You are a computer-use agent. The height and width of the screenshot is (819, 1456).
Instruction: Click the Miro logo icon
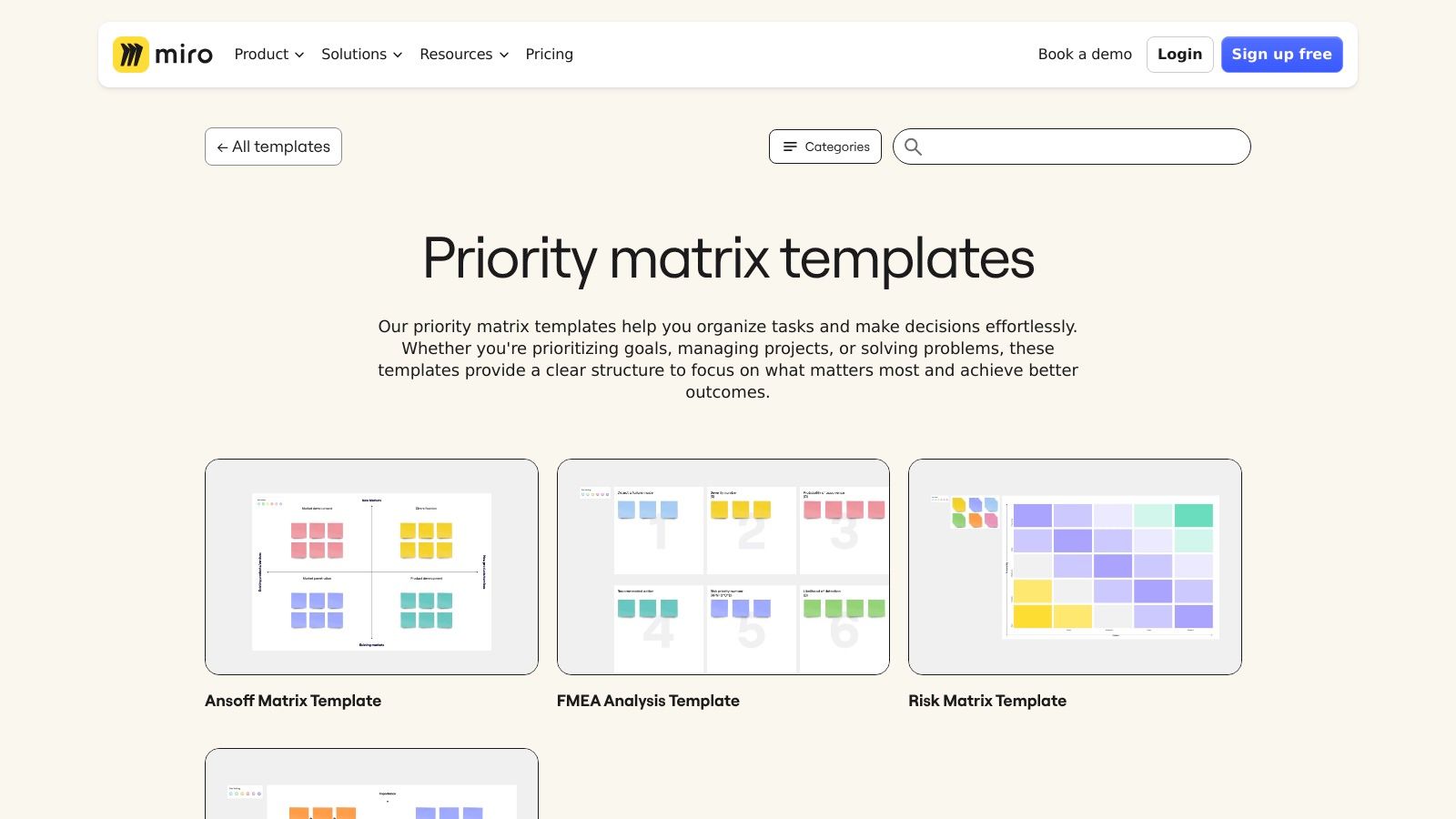[x=131, y=55]
